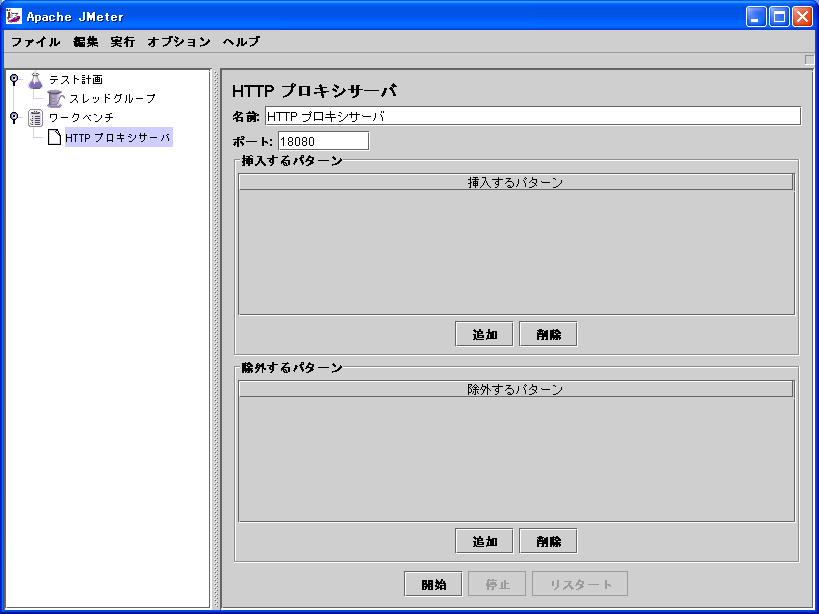Maximize the Apache JMeter window
This screenshot has width=819, height=614.
coord(779,17)
